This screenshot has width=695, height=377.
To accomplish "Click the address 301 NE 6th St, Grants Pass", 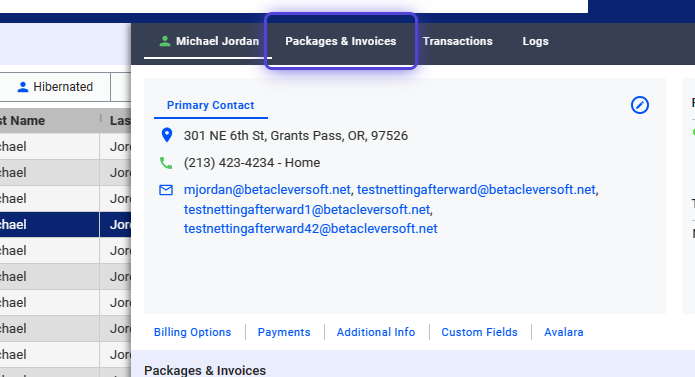I will [x=296, y=136].
